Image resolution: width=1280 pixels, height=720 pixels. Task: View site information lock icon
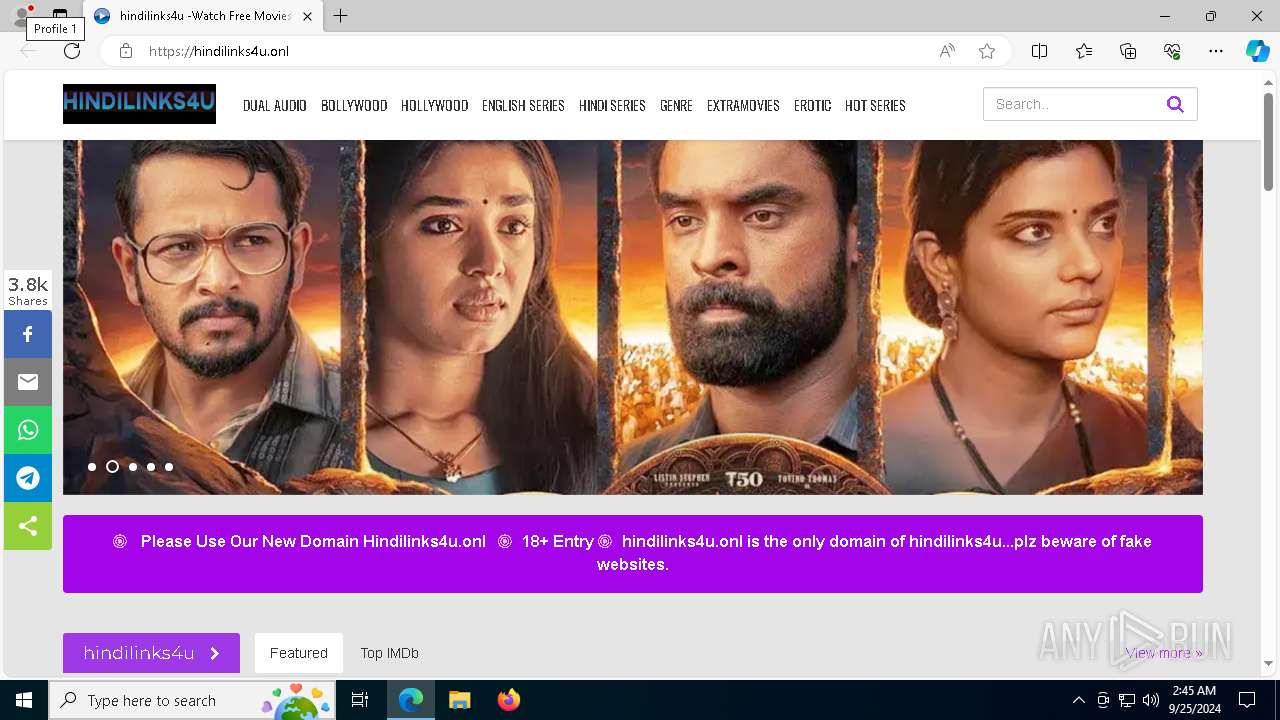tap(126, 51)
